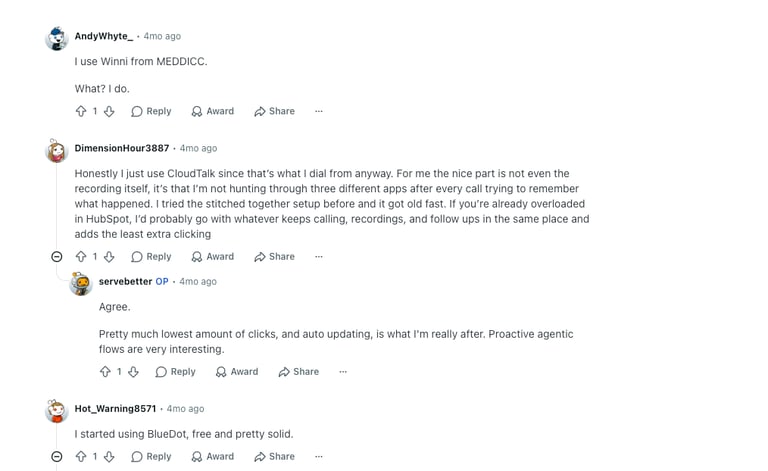
Task: Share Hot_Warning8571's comment
Action: [274, 456]
